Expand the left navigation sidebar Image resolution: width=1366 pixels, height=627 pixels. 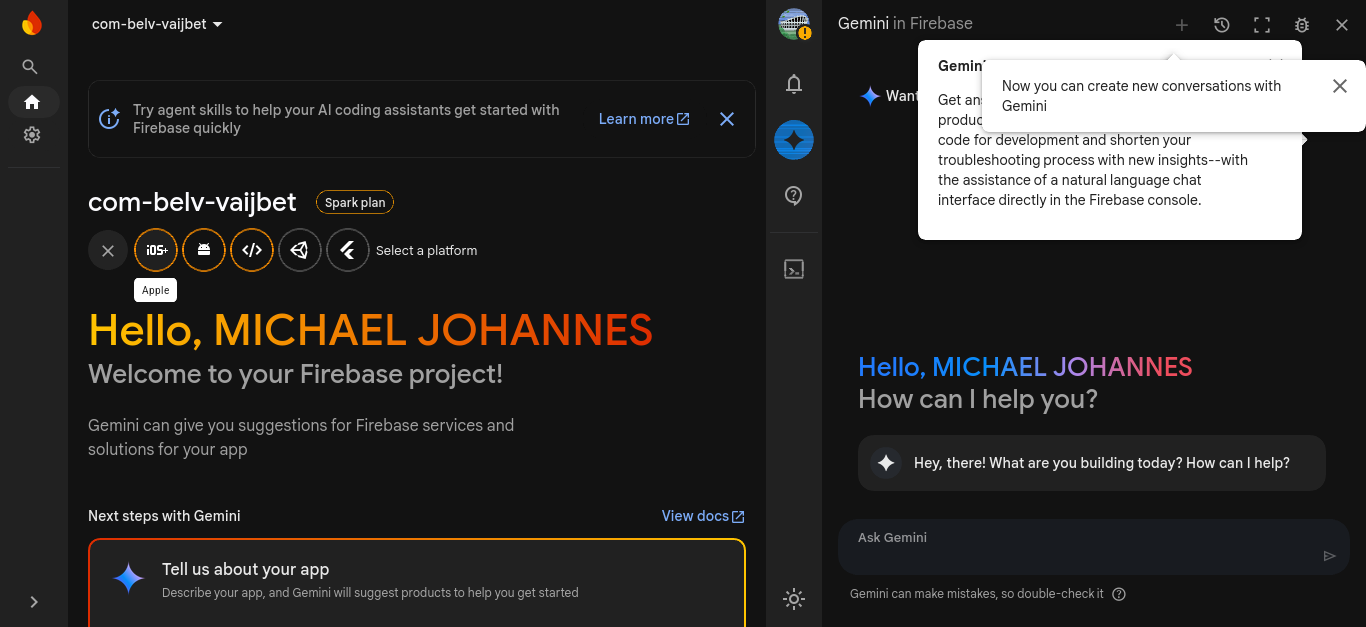point(34,602)
